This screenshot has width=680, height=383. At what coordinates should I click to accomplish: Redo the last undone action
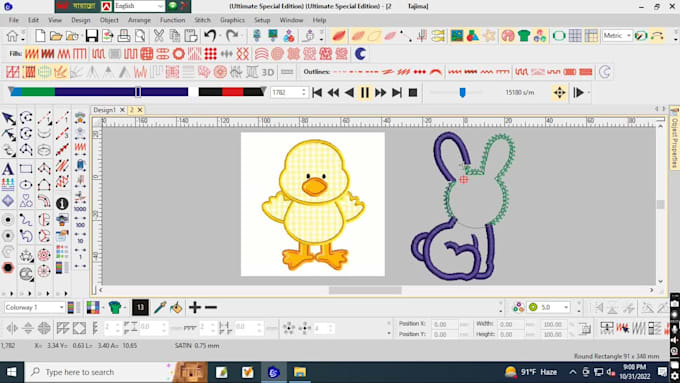click(x=232, y=36)
